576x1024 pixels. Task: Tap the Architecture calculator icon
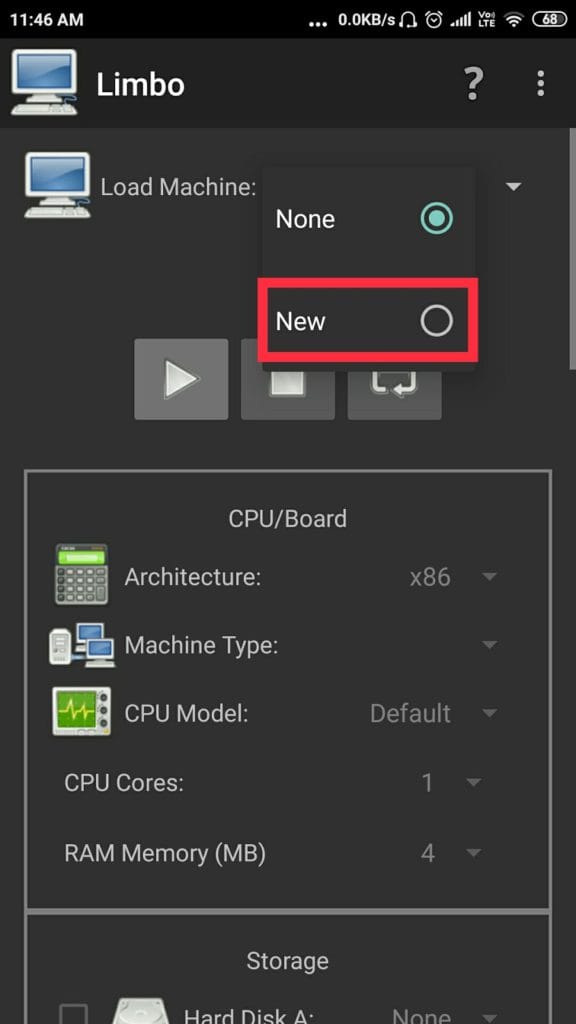pos(82,574)
